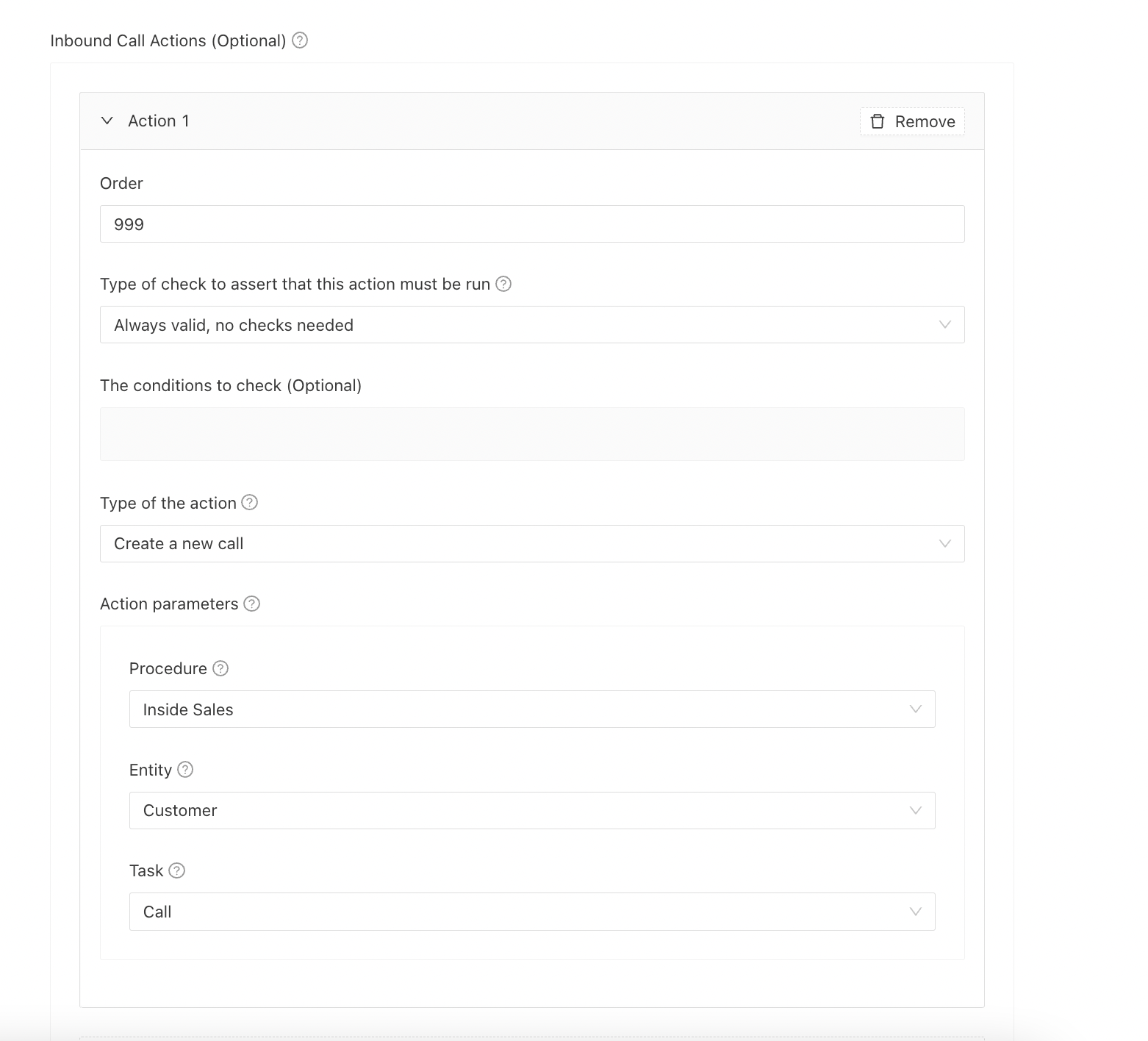Click the Action 1 header title

pos(159,121)
